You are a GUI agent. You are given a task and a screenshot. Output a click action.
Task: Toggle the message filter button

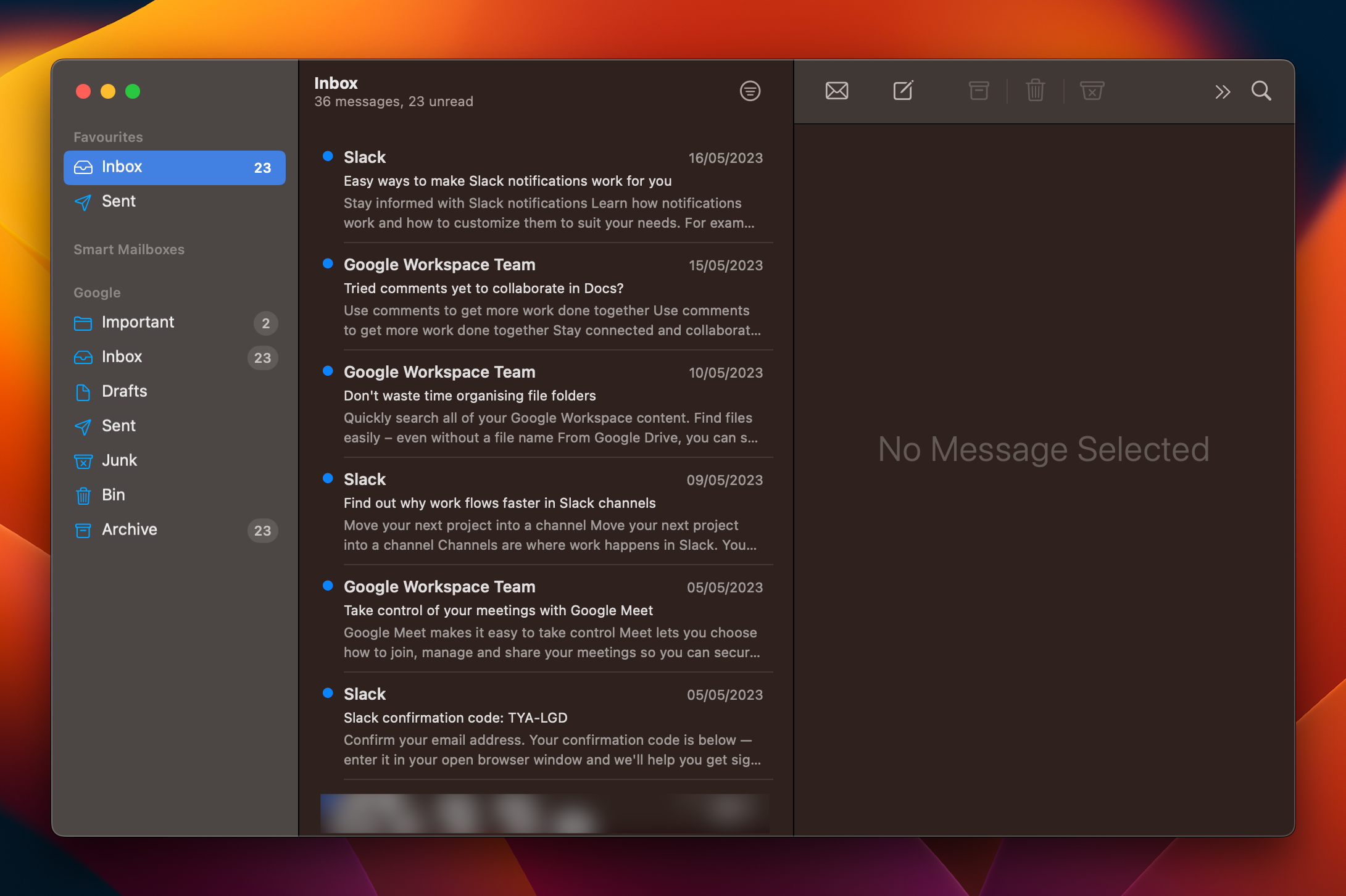tap(750, 91)
